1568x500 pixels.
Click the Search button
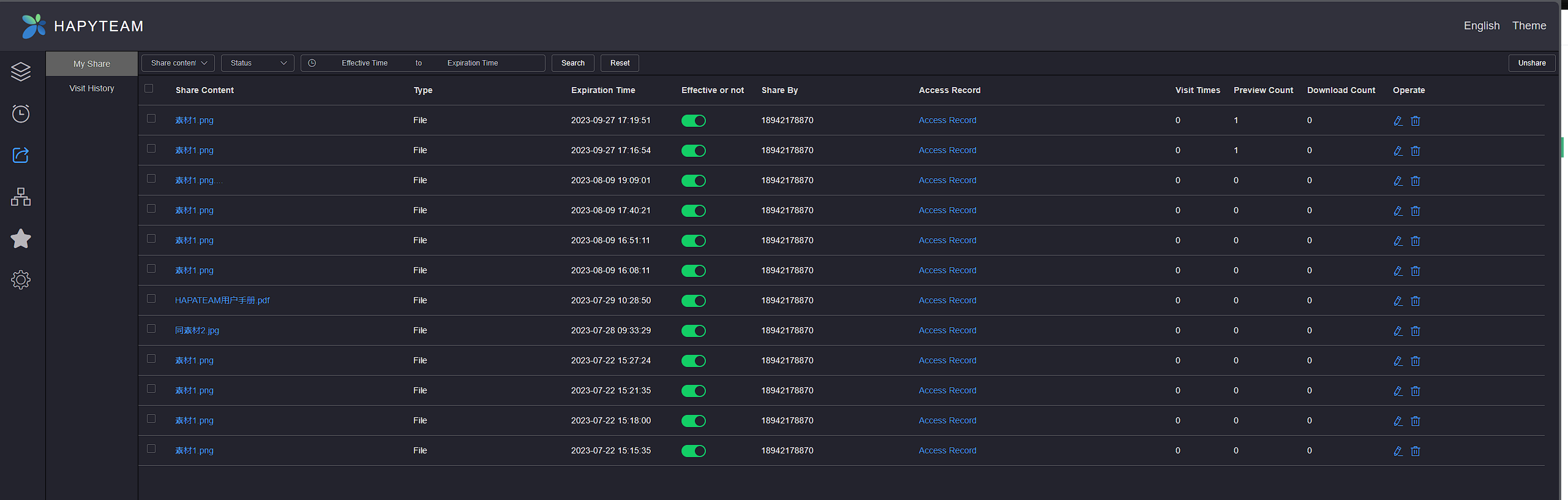(x=573, y=63)
